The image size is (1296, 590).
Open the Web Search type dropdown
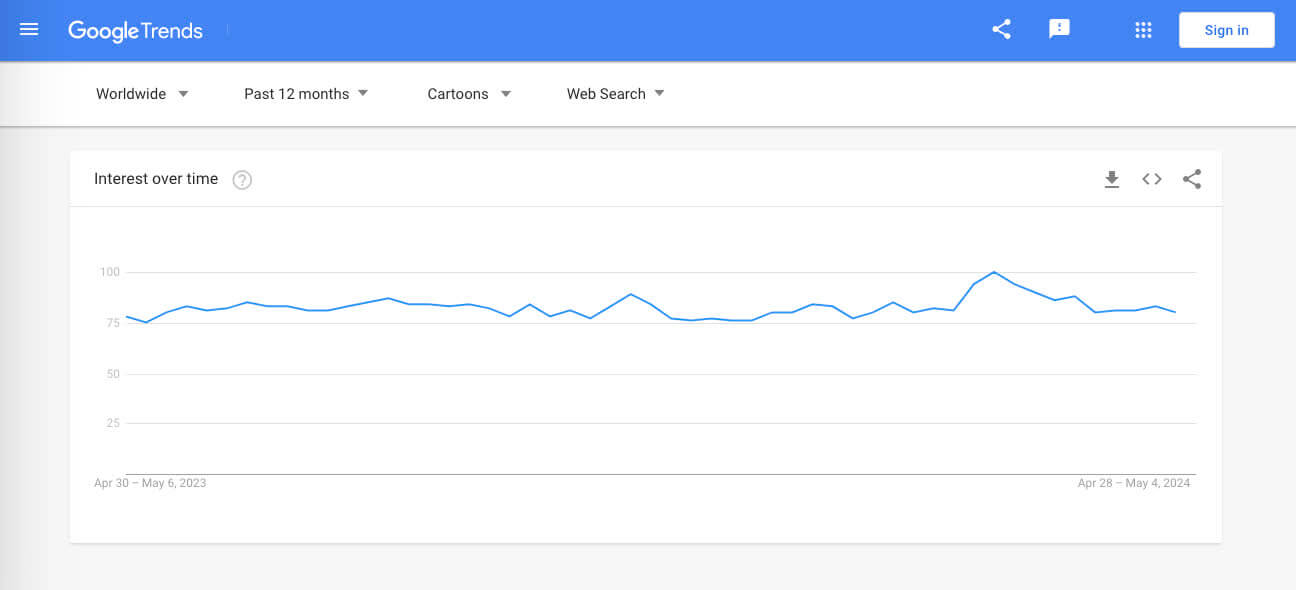point(616,94)
